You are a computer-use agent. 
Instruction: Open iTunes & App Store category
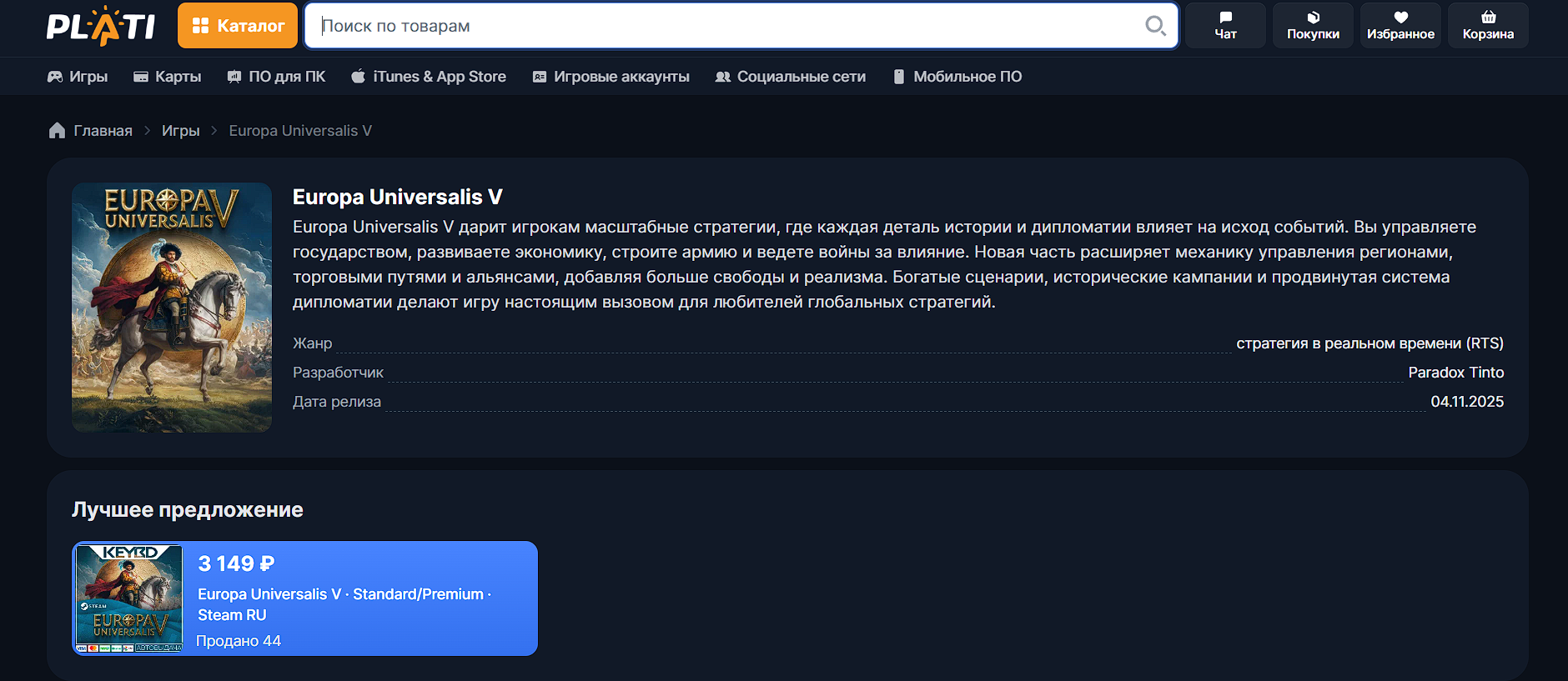click(429, 77)
